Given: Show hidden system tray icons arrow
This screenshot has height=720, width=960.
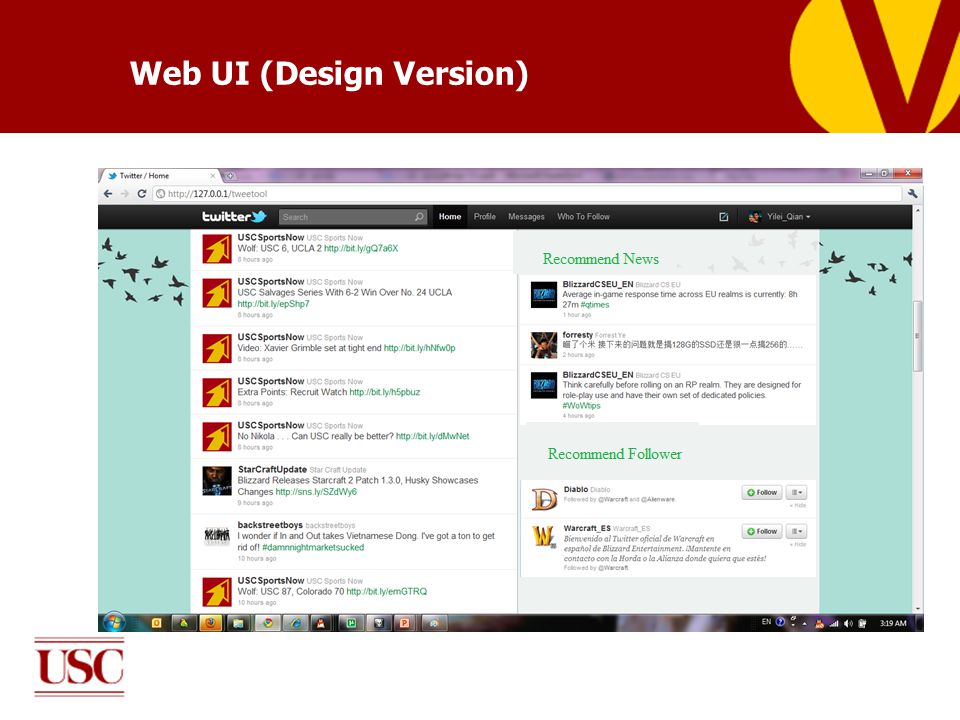Looking at the screenshot, I should (x=804, y=624).
